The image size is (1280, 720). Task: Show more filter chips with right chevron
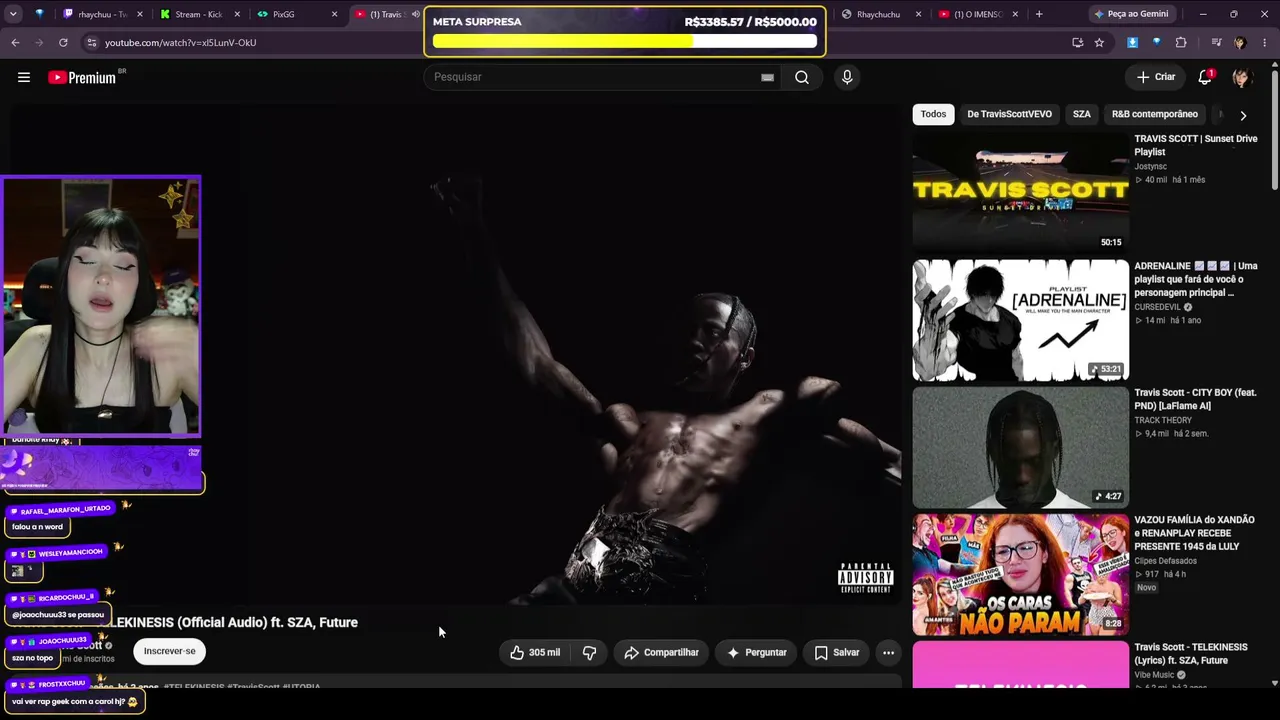(1243, 115)
